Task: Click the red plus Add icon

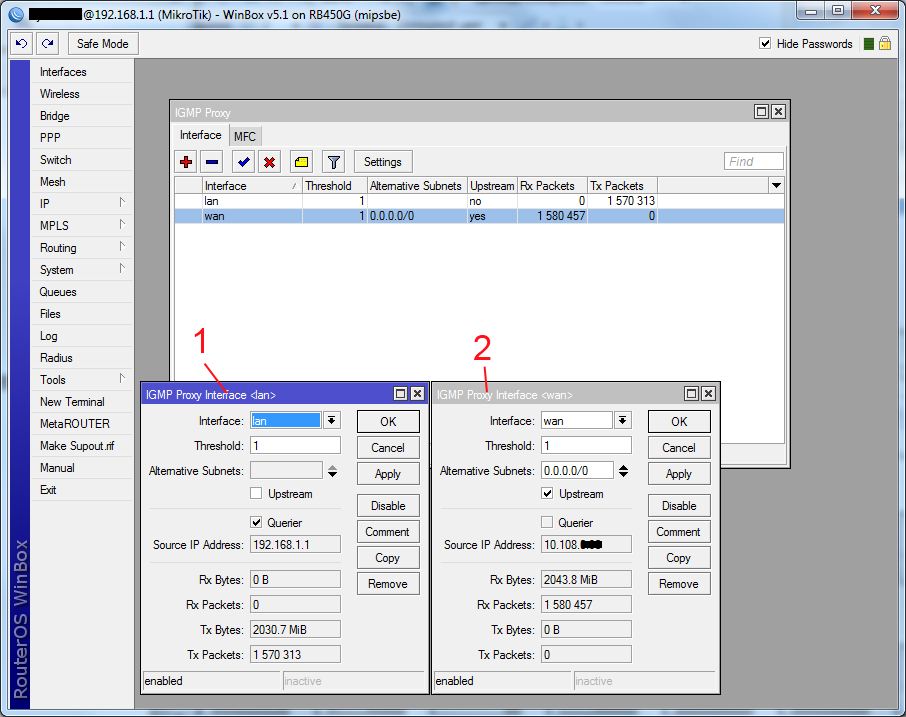Action: click(x=186, y=162)
